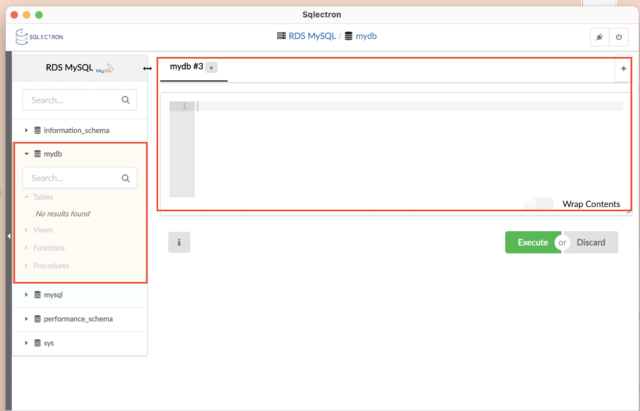
Task: Expand the sys database
Action: [x=26, y=343]
